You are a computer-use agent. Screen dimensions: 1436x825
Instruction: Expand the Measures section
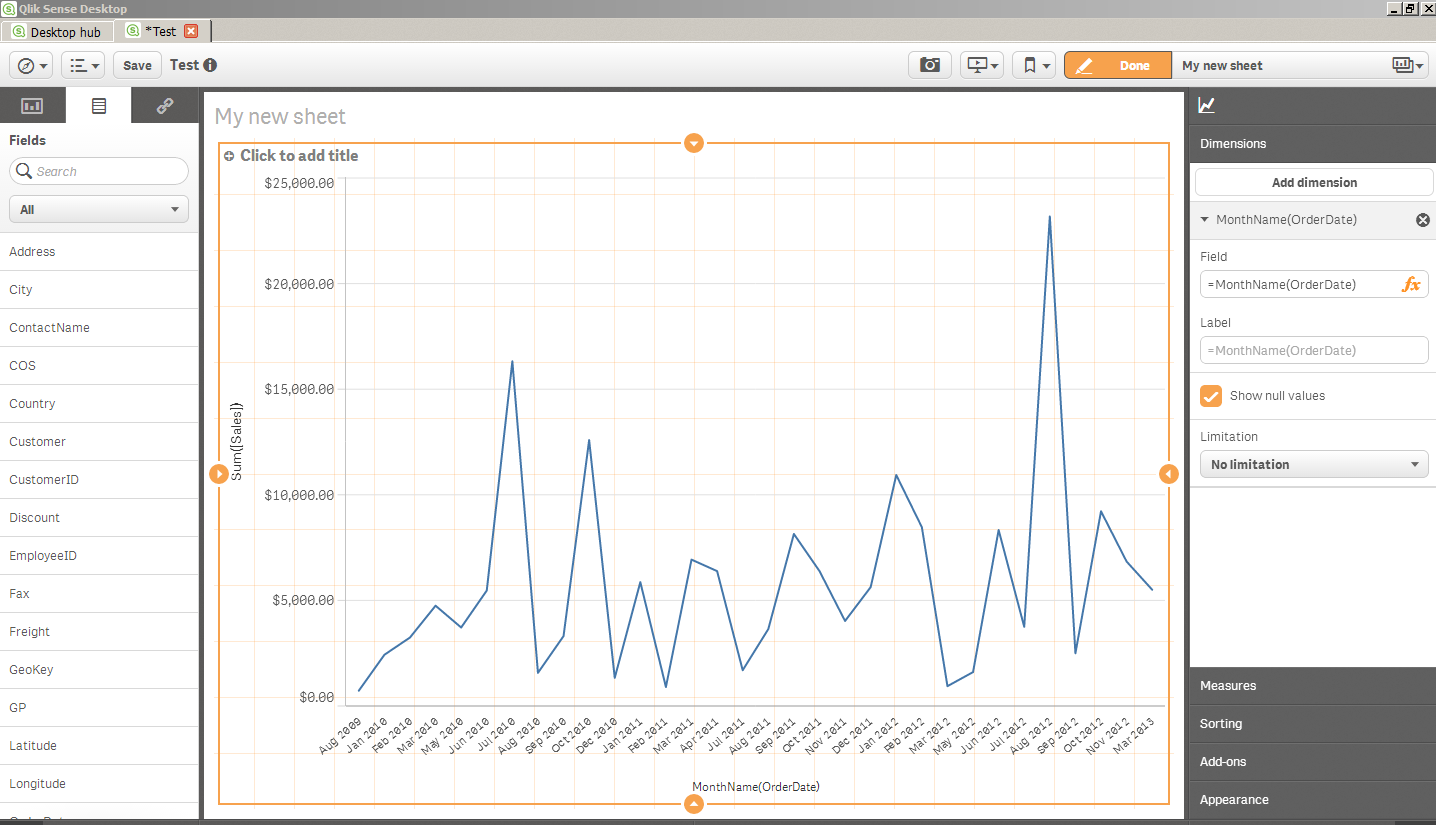click(1313, 686)
